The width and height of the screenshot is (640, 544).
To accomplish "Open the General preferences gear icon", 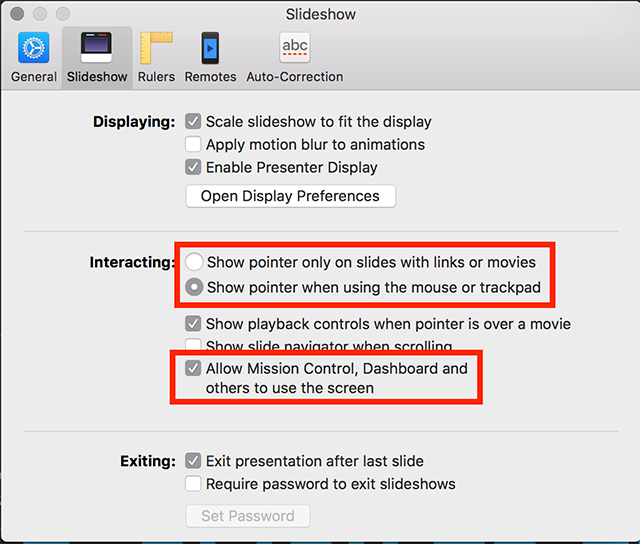I will [x=33, y=47].
